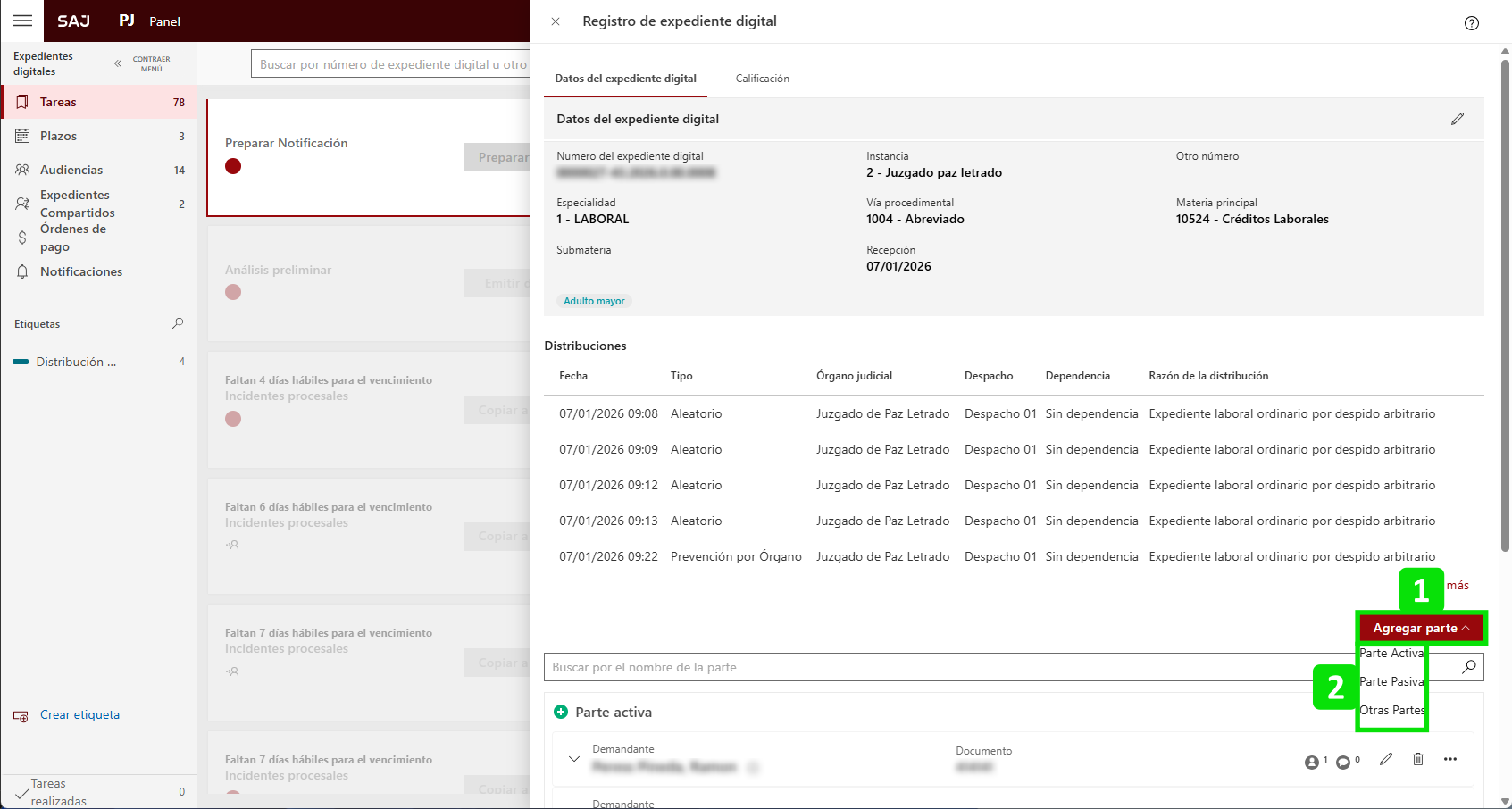Edit the first Demandante party entry
1512x809 pixels.
click(1385, 759)
